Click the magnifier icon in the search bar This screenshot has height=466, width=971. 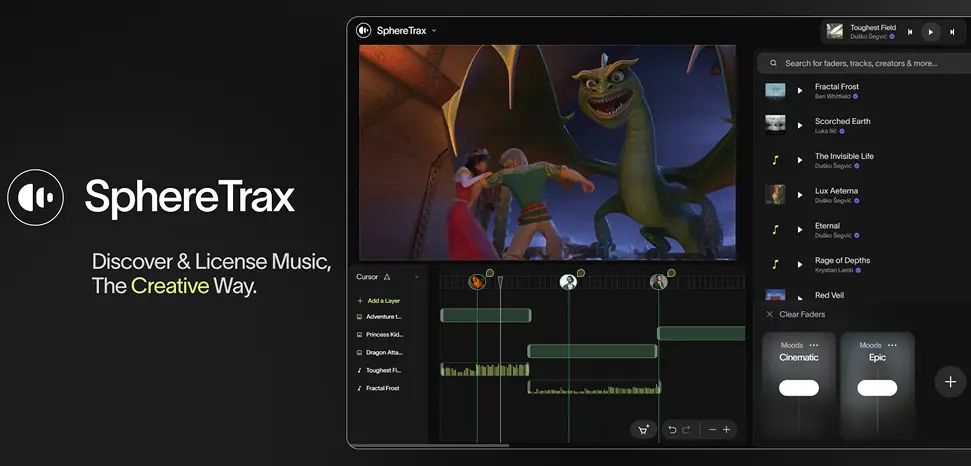coord(774,63)
